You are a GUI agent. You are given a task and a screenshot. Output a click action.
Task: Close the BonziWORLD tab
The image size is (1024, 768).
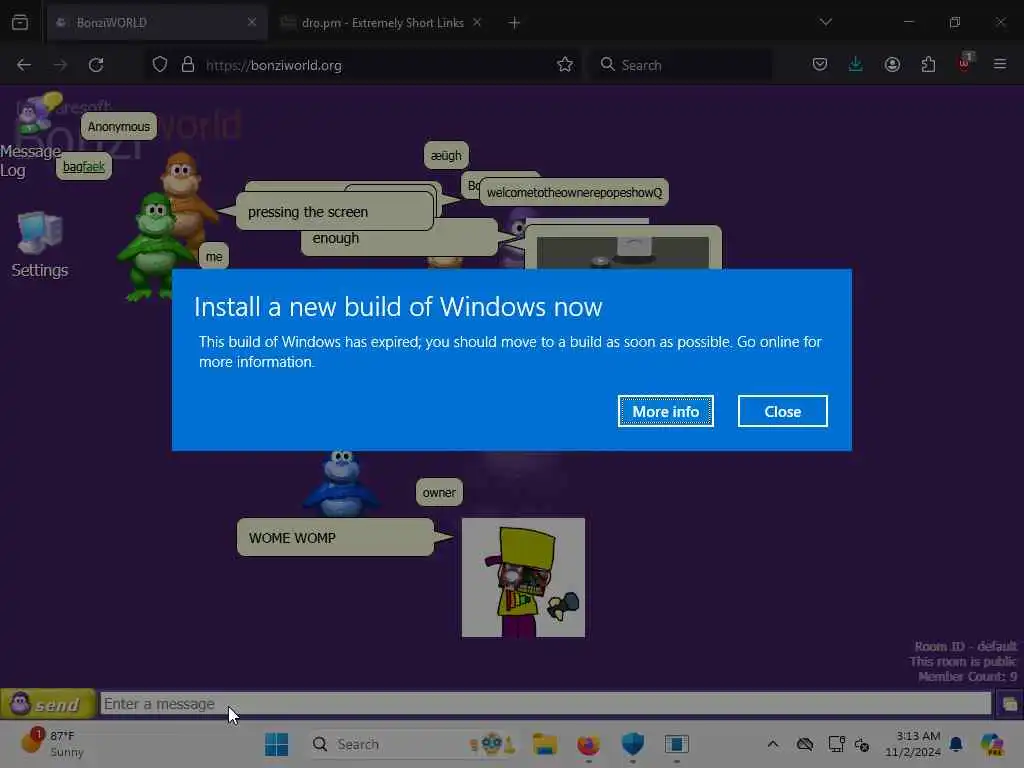pos(251,22)
